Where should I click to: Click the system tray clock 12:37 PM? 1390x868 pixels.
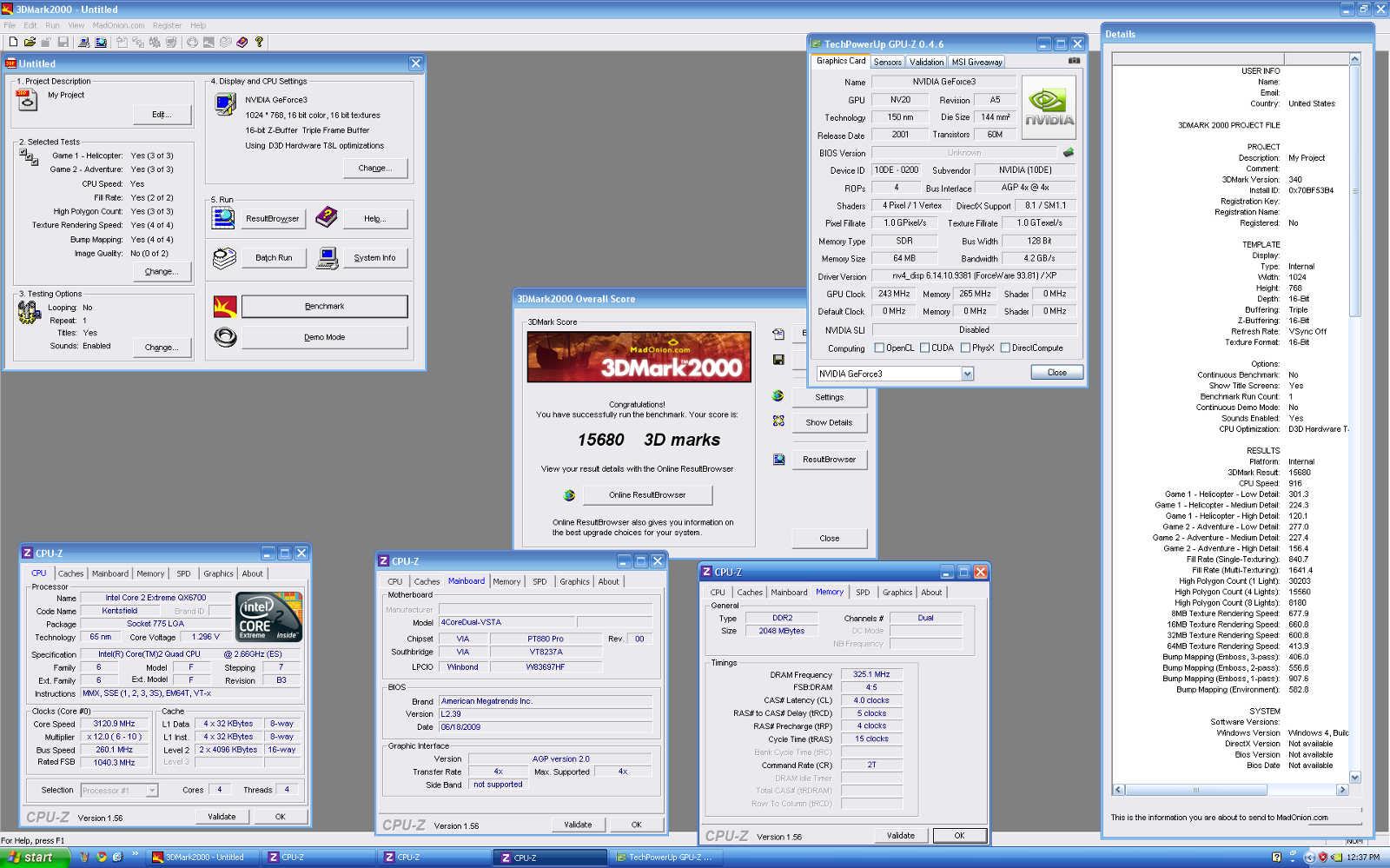(x=1363, y=858)
